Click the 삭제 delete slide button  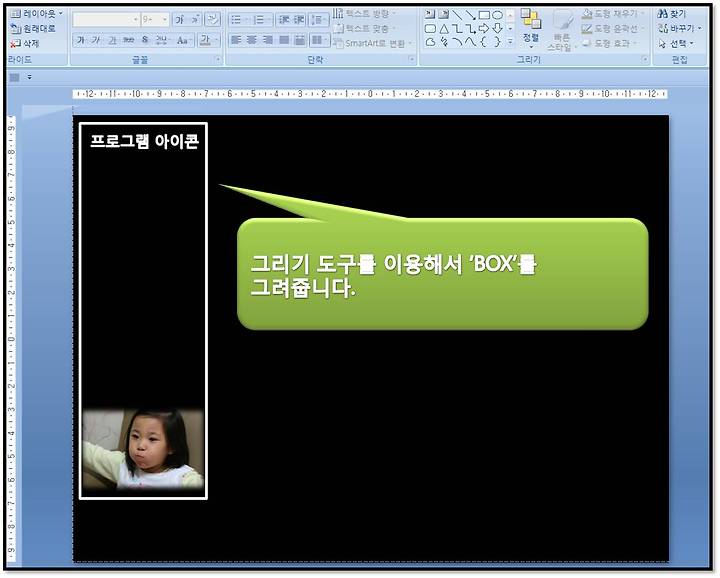[x=25, y=44]
